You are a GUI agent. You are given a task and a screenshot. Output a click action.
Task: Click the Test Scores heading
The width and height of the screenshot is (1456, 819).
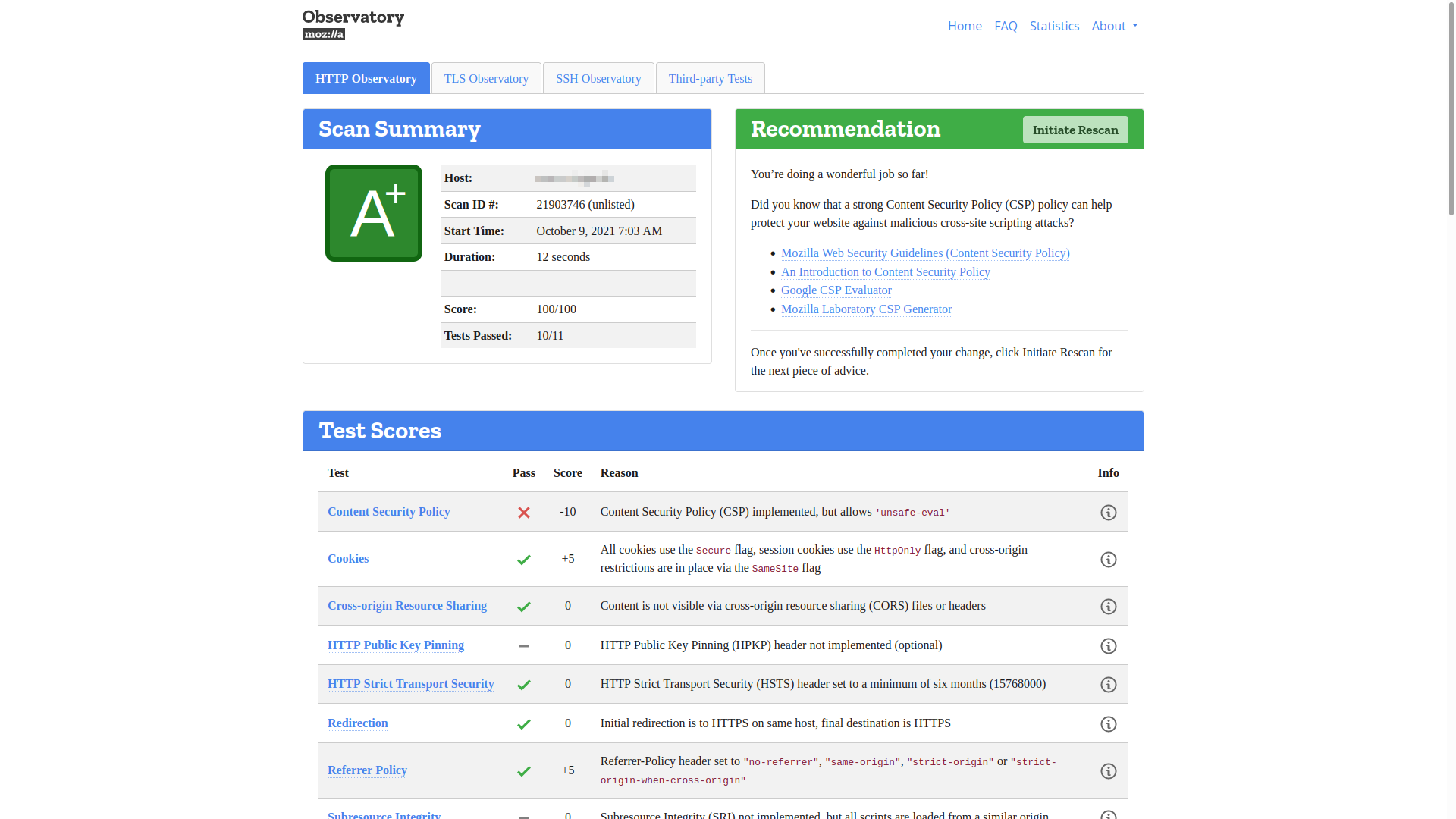(380, 431)
